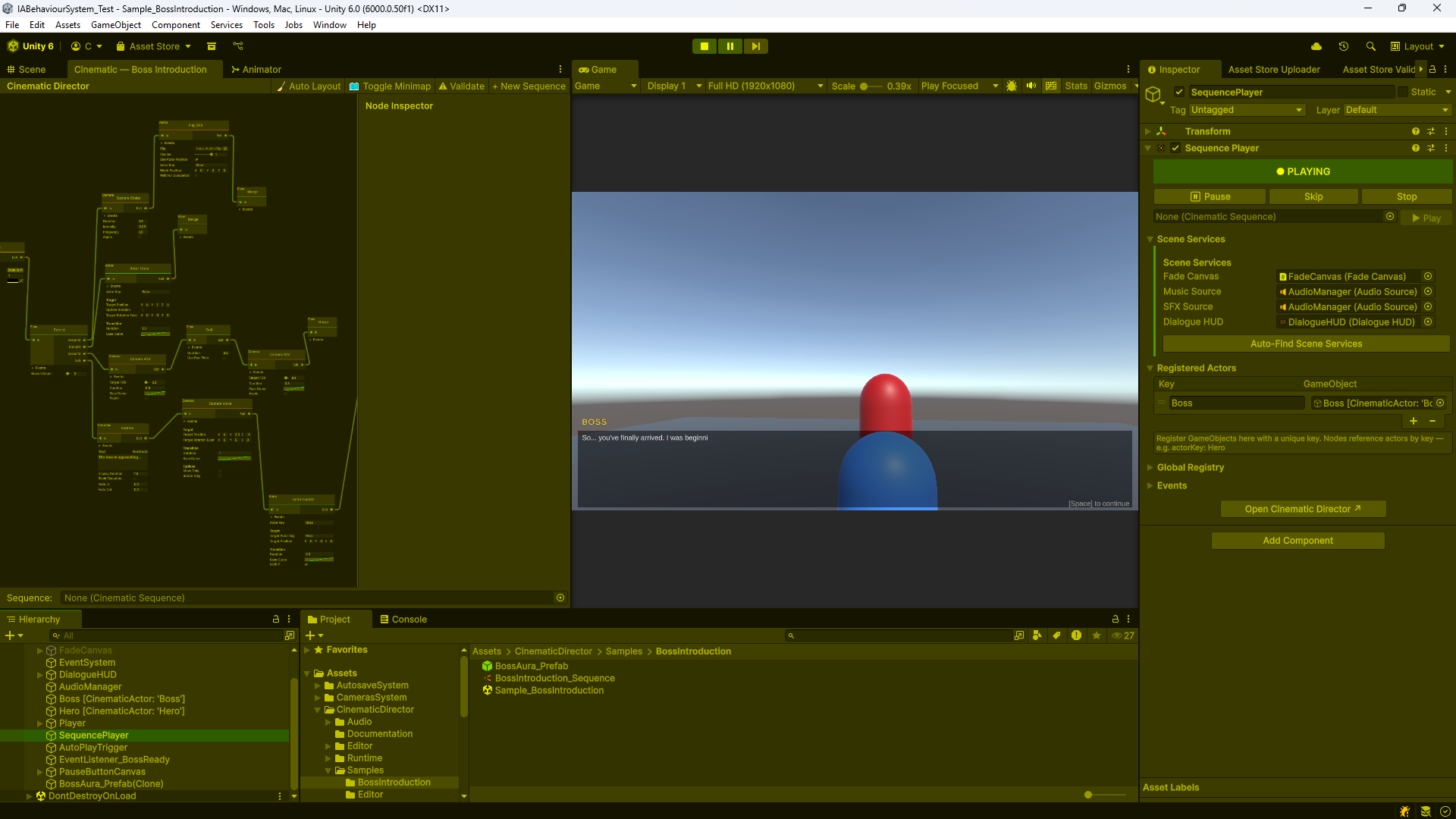
Task: Open the Full HD (1920x1080) resolution dropdown
Action: click(765, 86)
